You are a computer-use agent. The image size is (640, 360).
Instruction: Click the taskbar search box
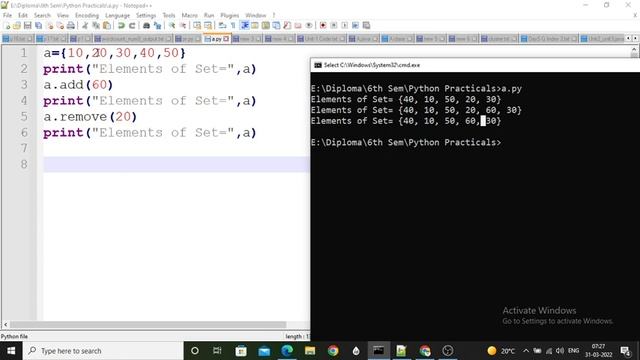(103, 351)
